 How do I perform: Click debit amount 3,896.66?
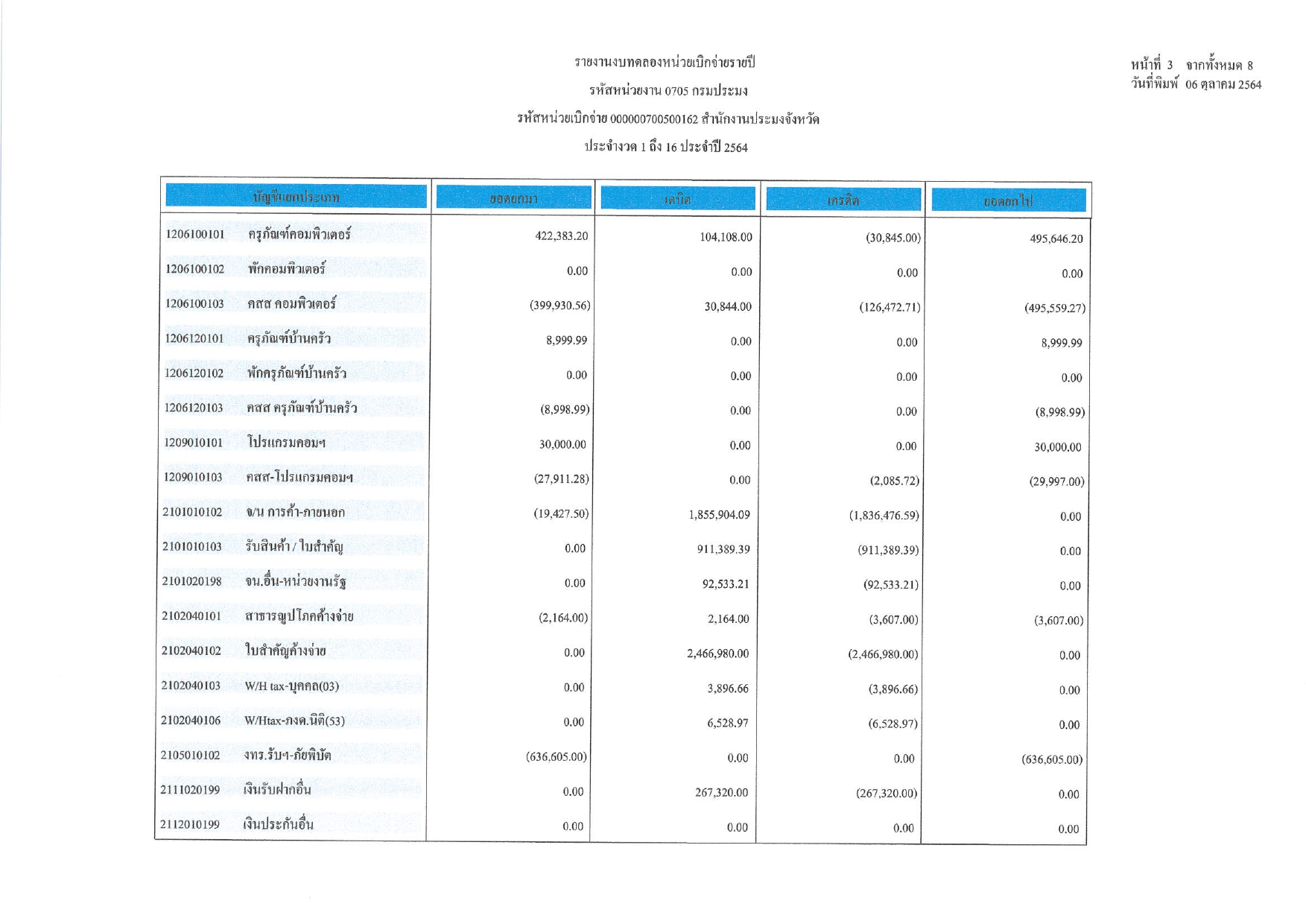[728, 689]
